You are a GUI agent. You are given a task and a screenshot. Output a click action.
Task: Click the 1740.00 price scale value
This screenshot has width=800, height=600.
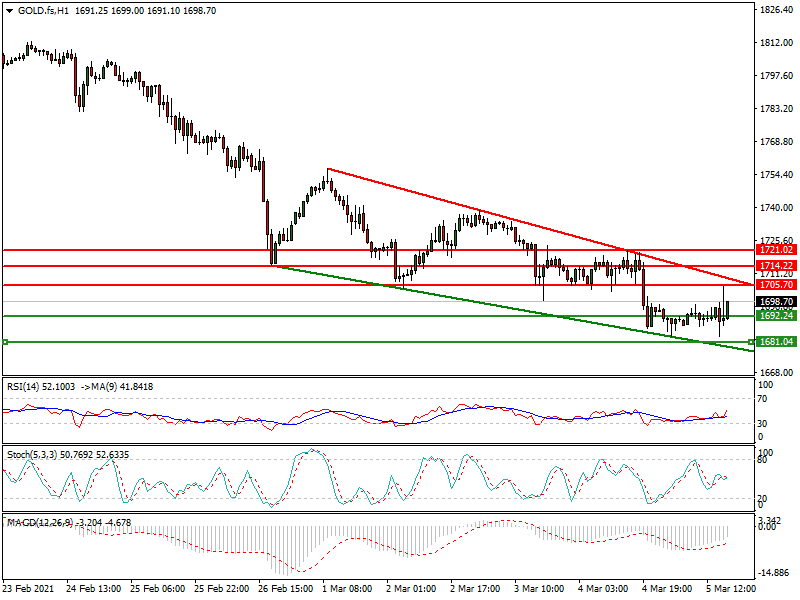coord(777,208)
